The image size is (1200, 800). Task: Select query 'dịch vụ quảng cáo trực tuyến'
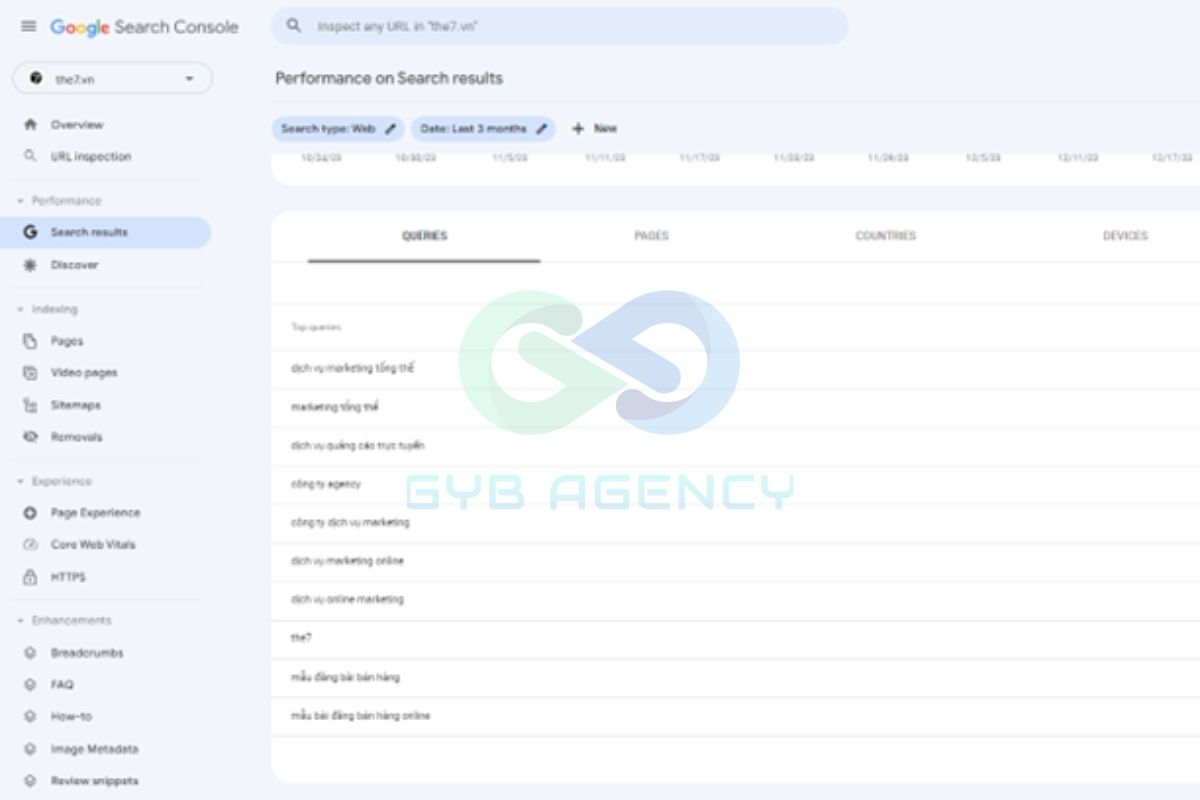(357, 446)
